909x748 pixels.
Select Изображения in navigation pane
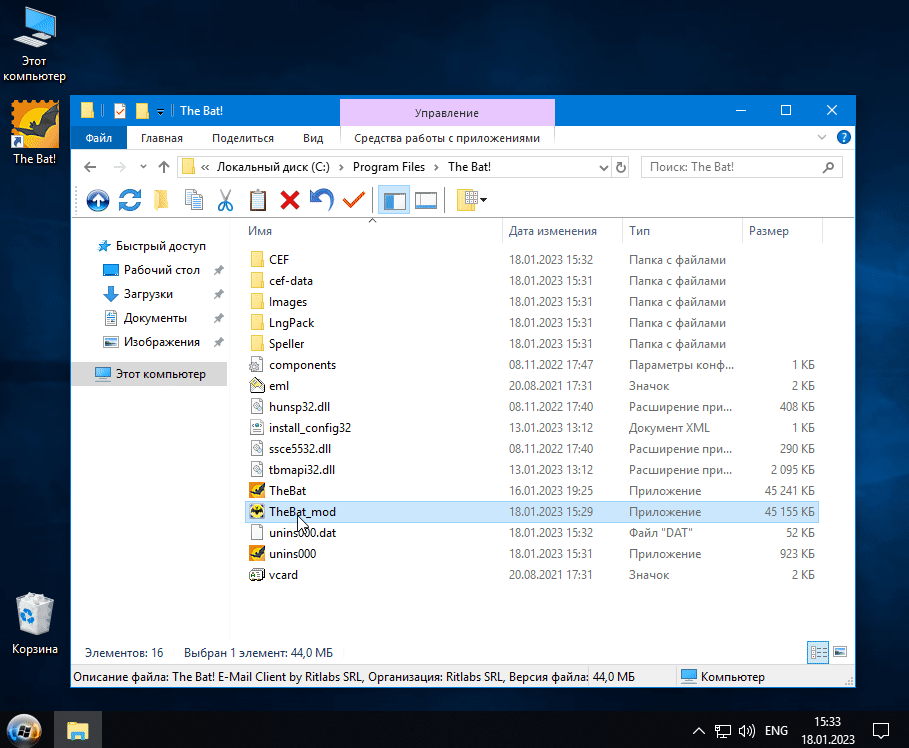point(162,342)
